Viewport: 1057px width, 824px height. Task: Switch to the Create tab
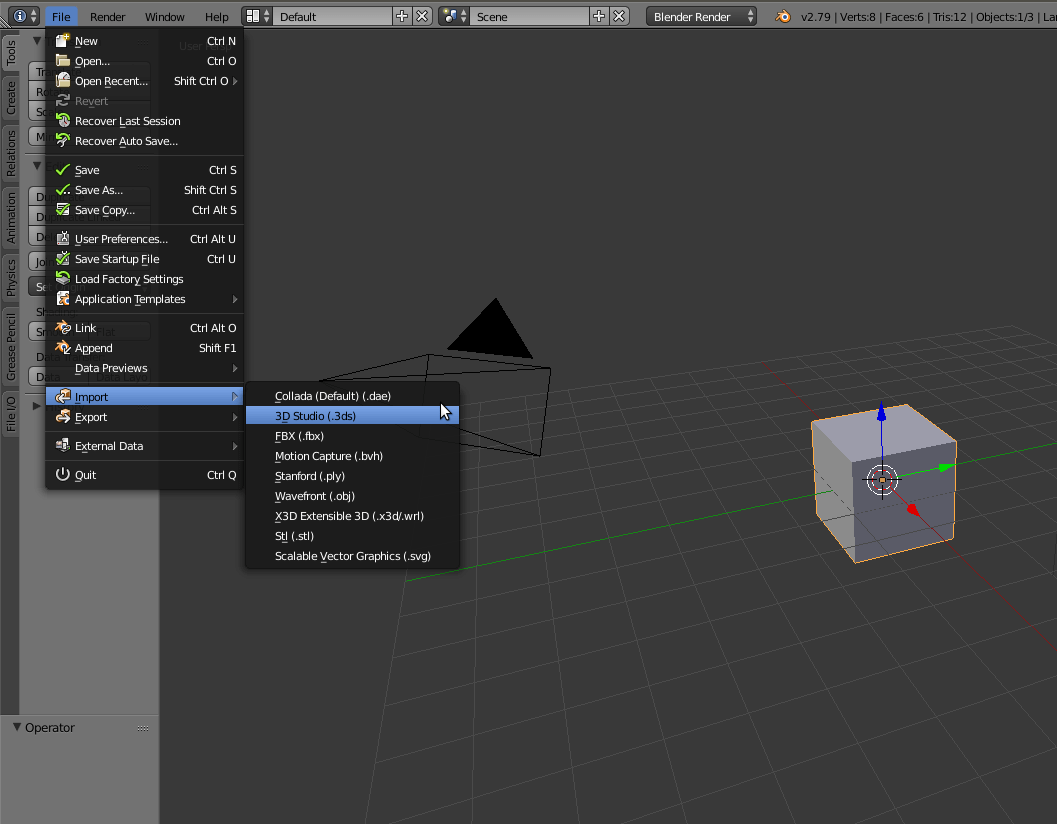pyautogui.click(x=11, y=98)
